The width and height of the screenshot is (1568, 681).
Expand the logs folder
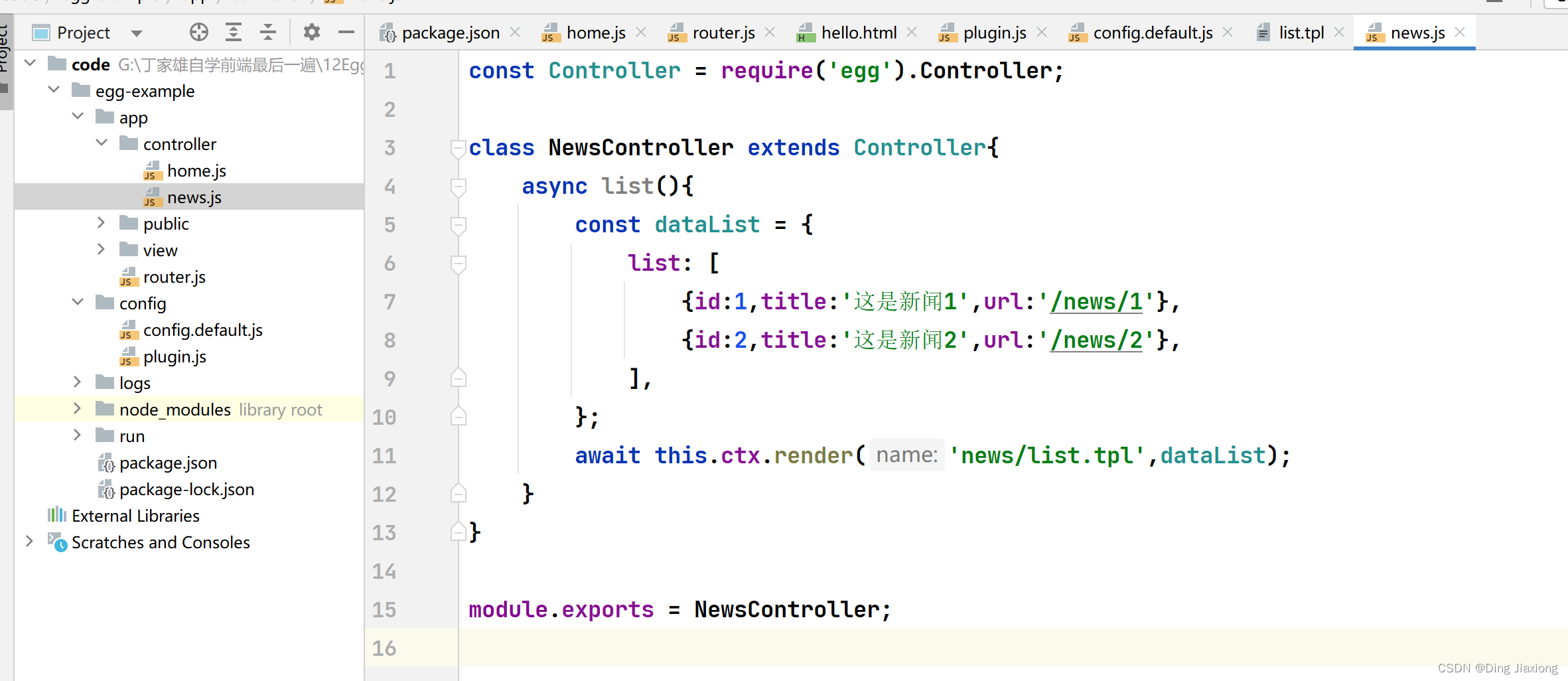coord(78,382)
